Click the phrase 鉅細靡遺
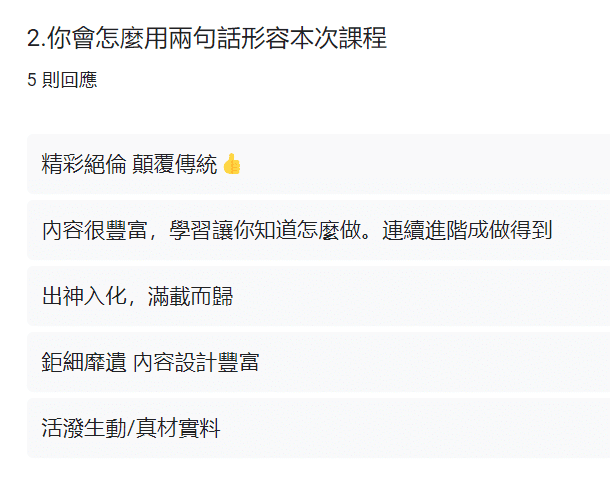The image size is (610, 488). click(84, 362)
